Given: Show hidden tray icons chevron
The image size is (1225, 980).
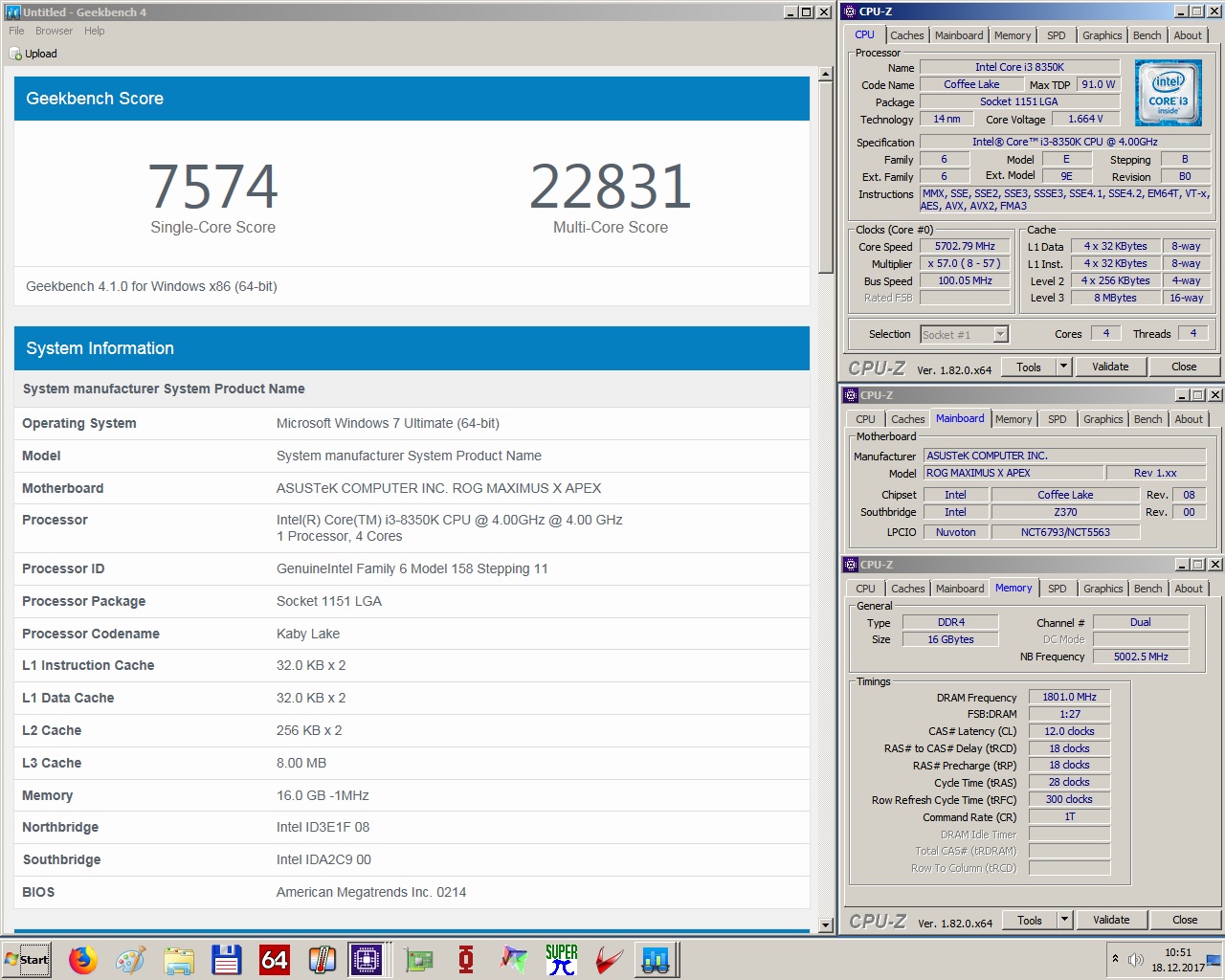Looking at the screenshot, I should [x=1115, y=958].
